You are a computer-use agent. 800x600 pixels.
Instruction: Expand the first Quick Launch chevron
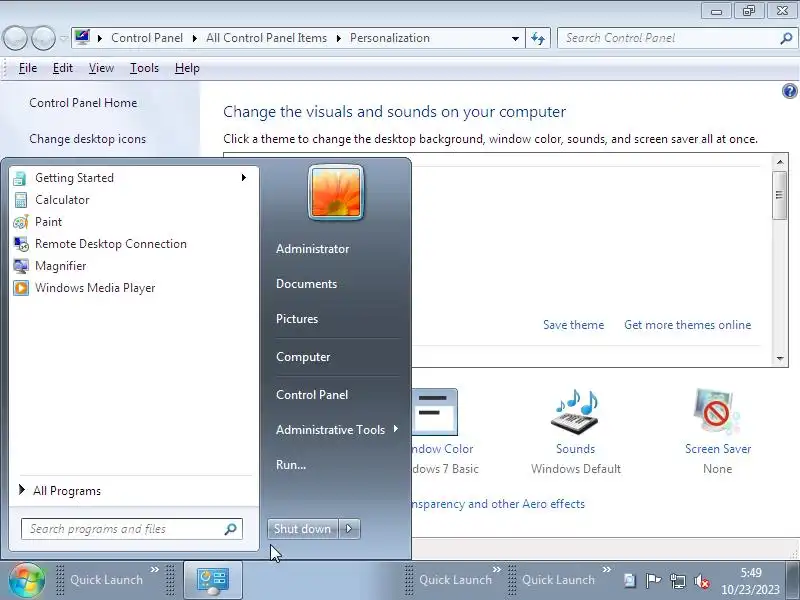(155, 569)
